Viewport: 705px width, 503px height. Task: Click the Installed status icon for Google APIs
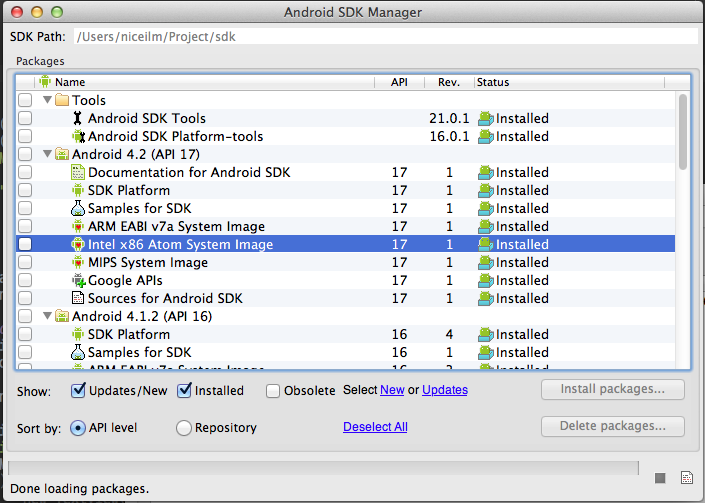(x=486, y=280)
